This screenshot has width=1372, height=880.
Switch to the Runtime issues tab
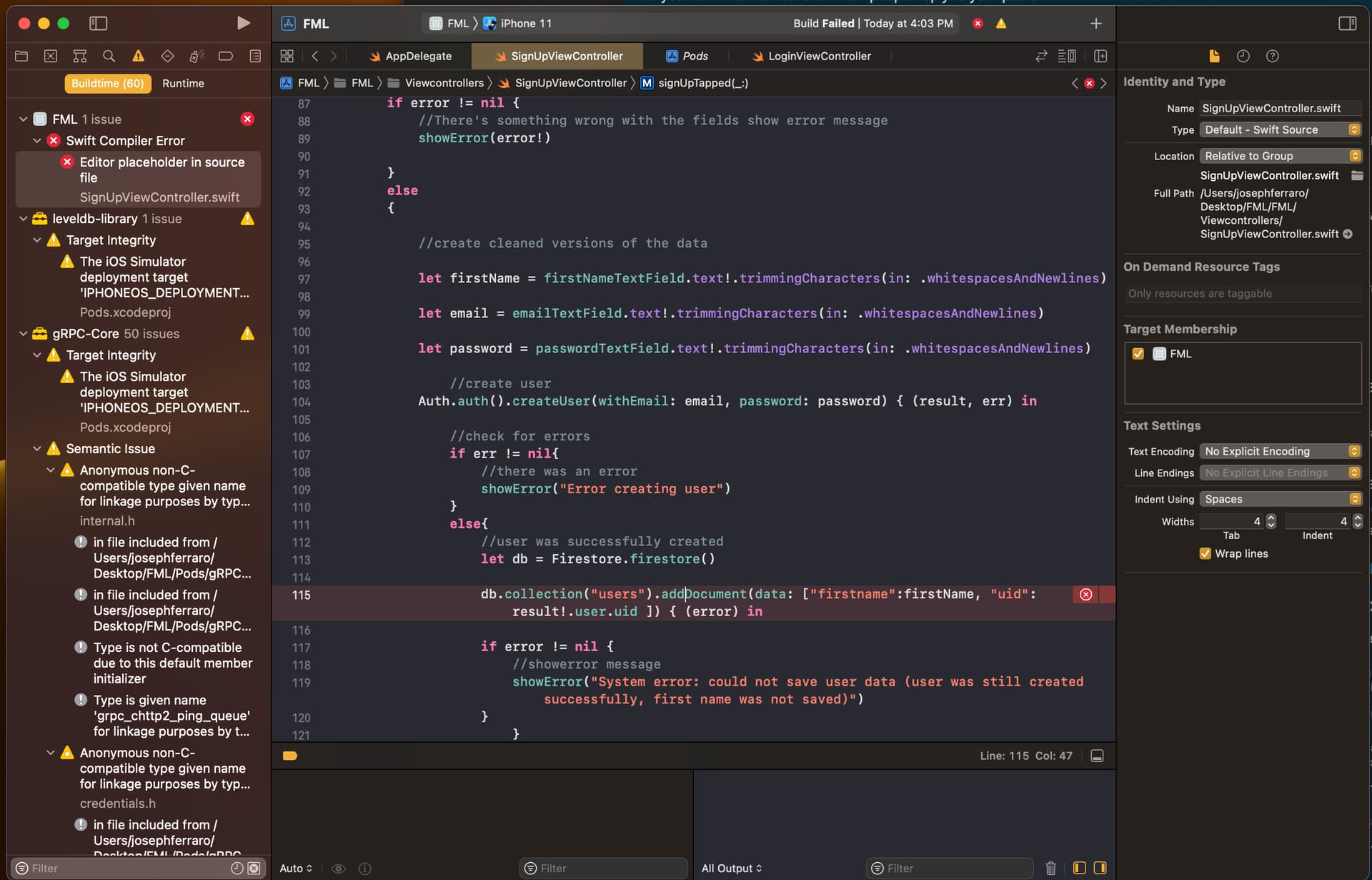click(183, 84)
